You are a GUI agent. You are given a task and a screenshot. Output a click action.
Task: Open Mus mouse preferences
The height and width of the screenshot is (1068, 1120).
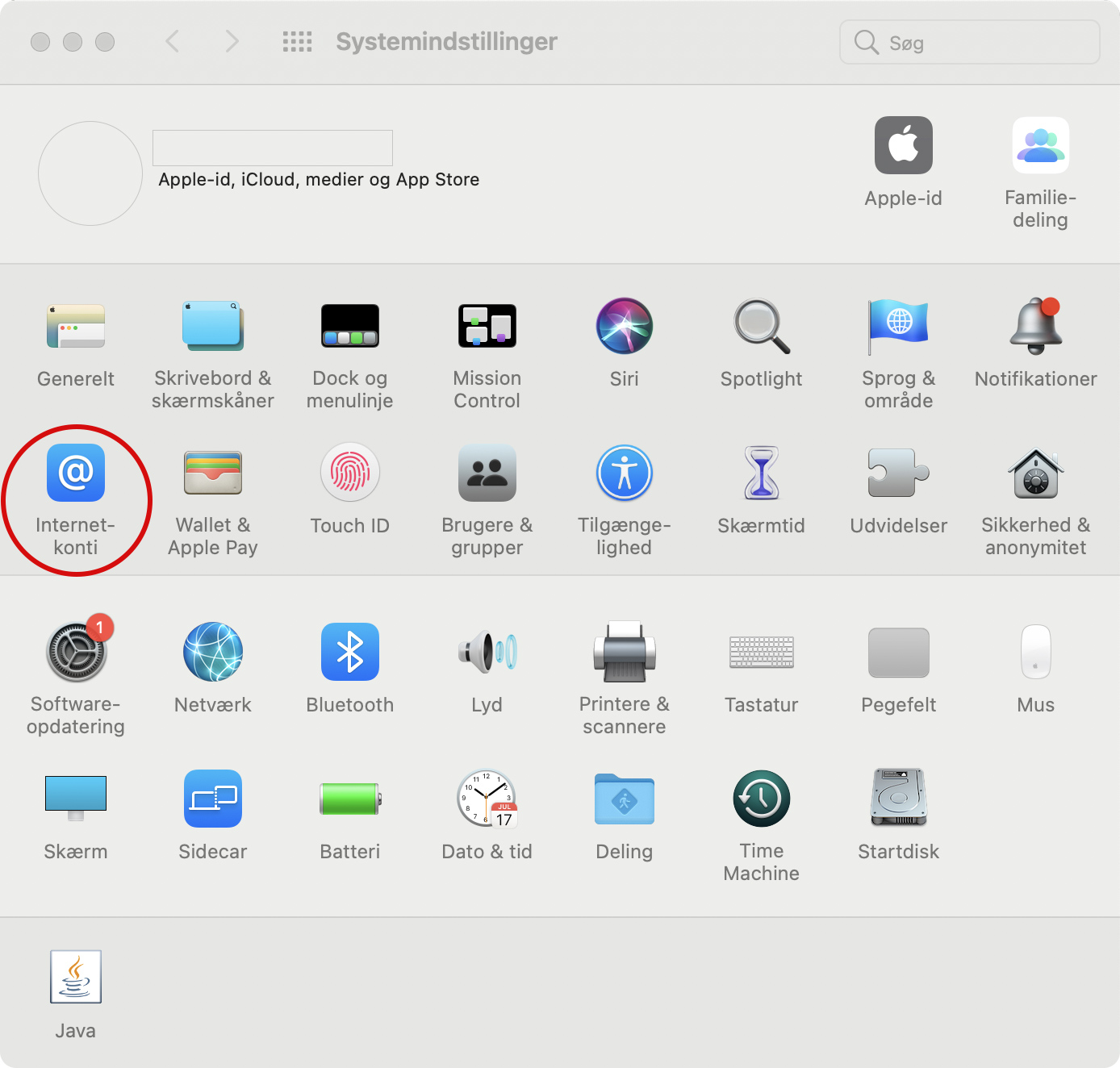tap(1036, 652)
